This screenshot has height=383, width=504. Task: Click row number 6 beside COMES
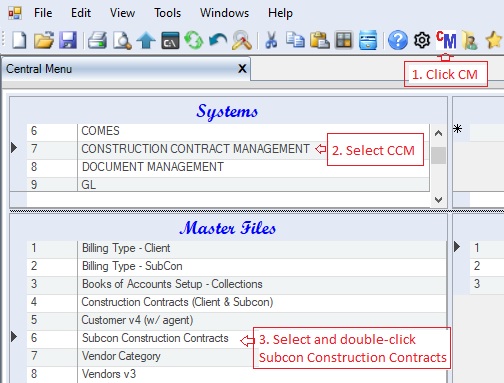point(34,131)
